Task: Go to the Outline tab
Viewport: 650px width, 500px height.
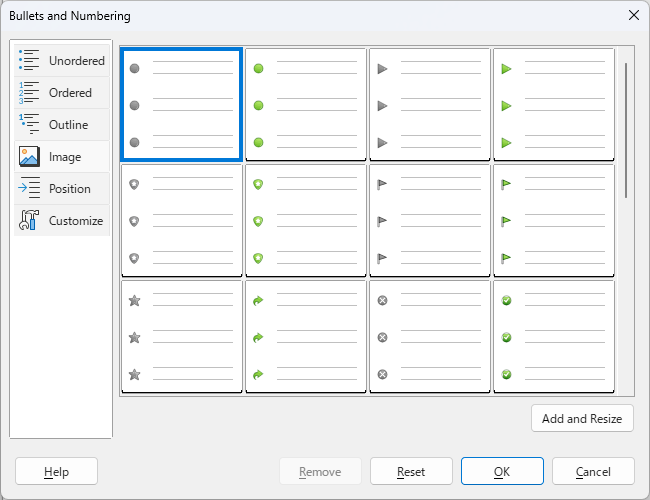Action: tap(61, 125)
